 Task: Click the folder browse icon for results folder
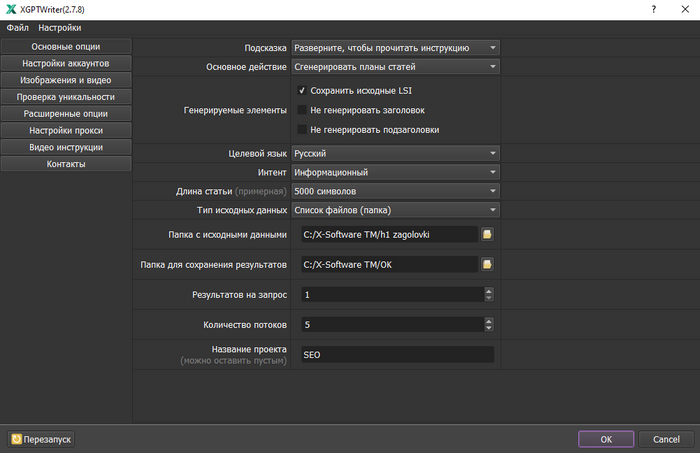[x=487, y=265]
